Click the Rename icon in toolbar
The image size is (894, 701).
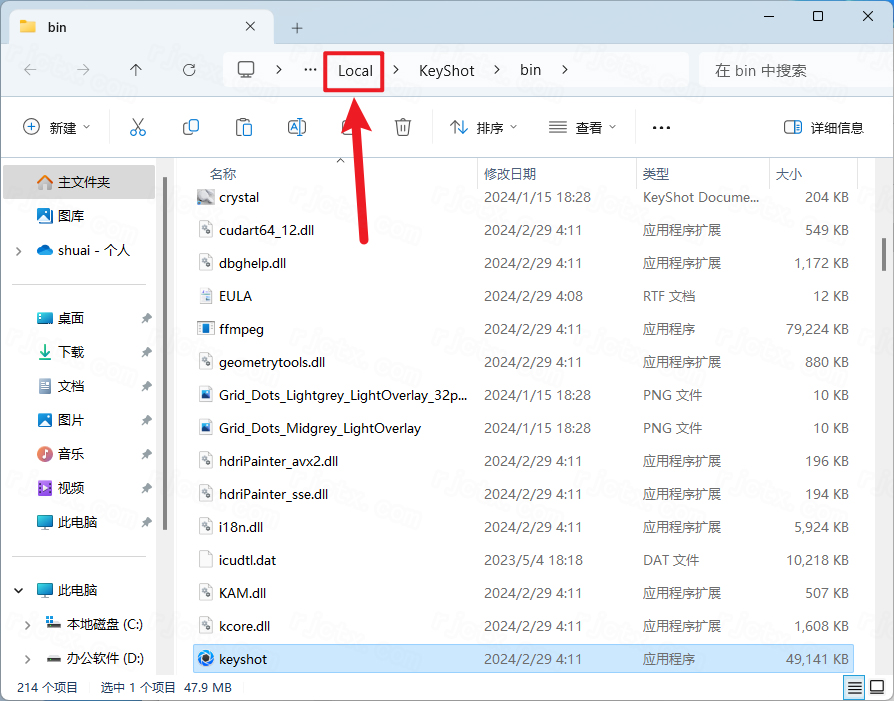tap(296, 127)
